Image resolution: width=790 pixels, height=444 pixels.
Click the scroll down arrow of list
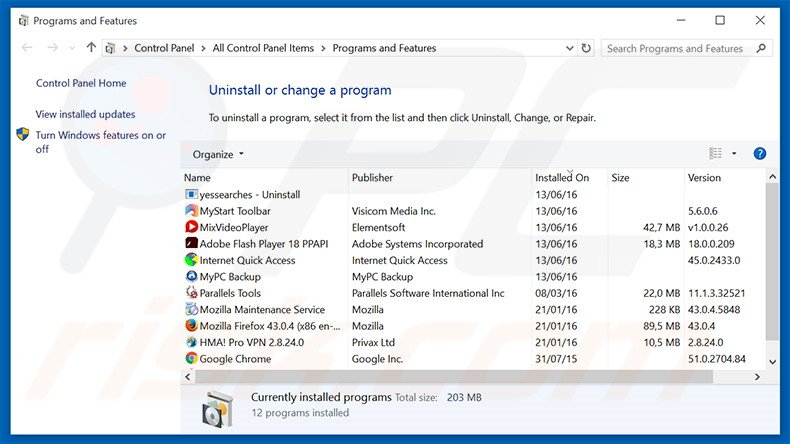point(772,361)
